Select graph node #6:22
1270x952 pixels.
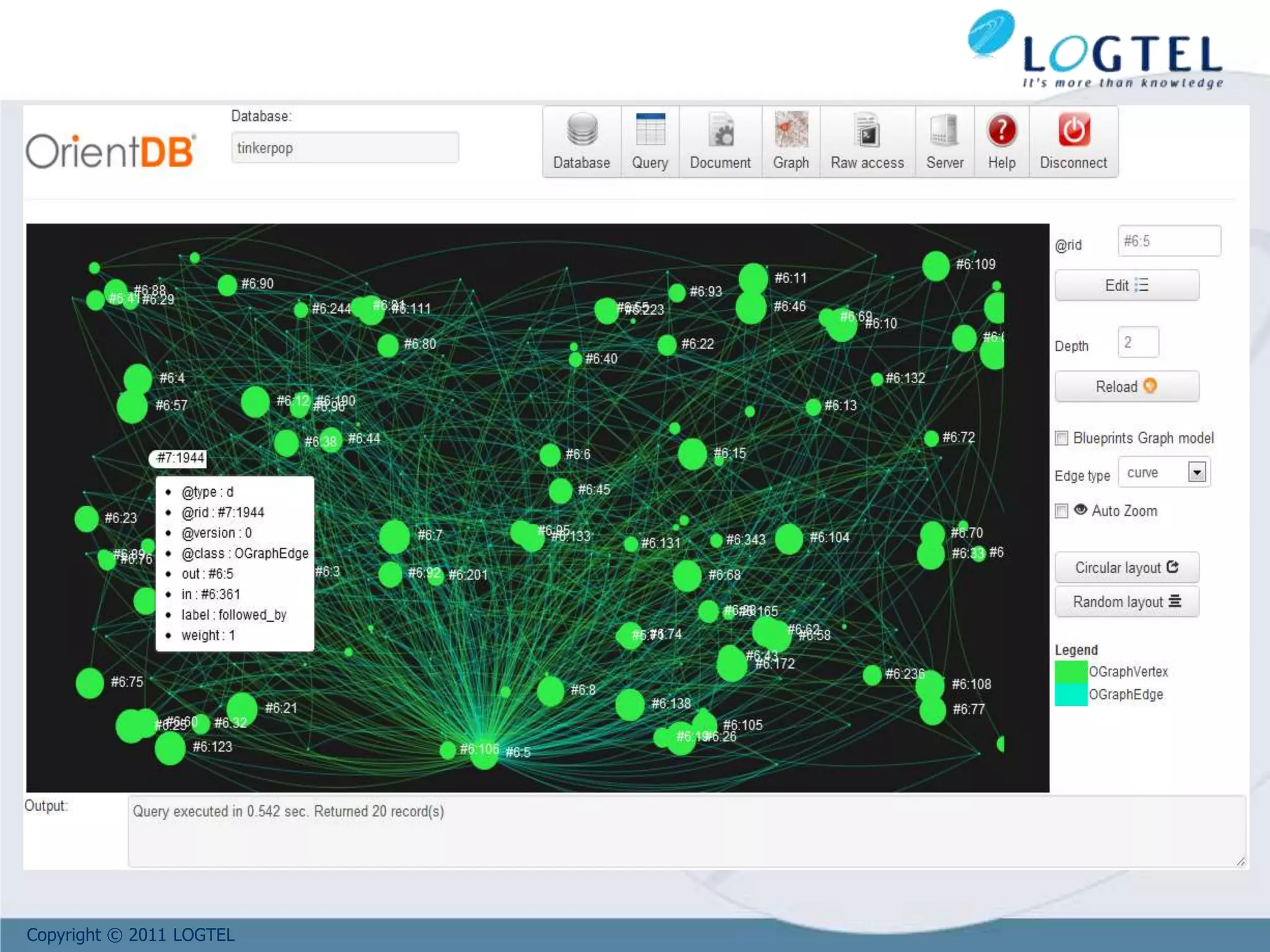point(667,345)
